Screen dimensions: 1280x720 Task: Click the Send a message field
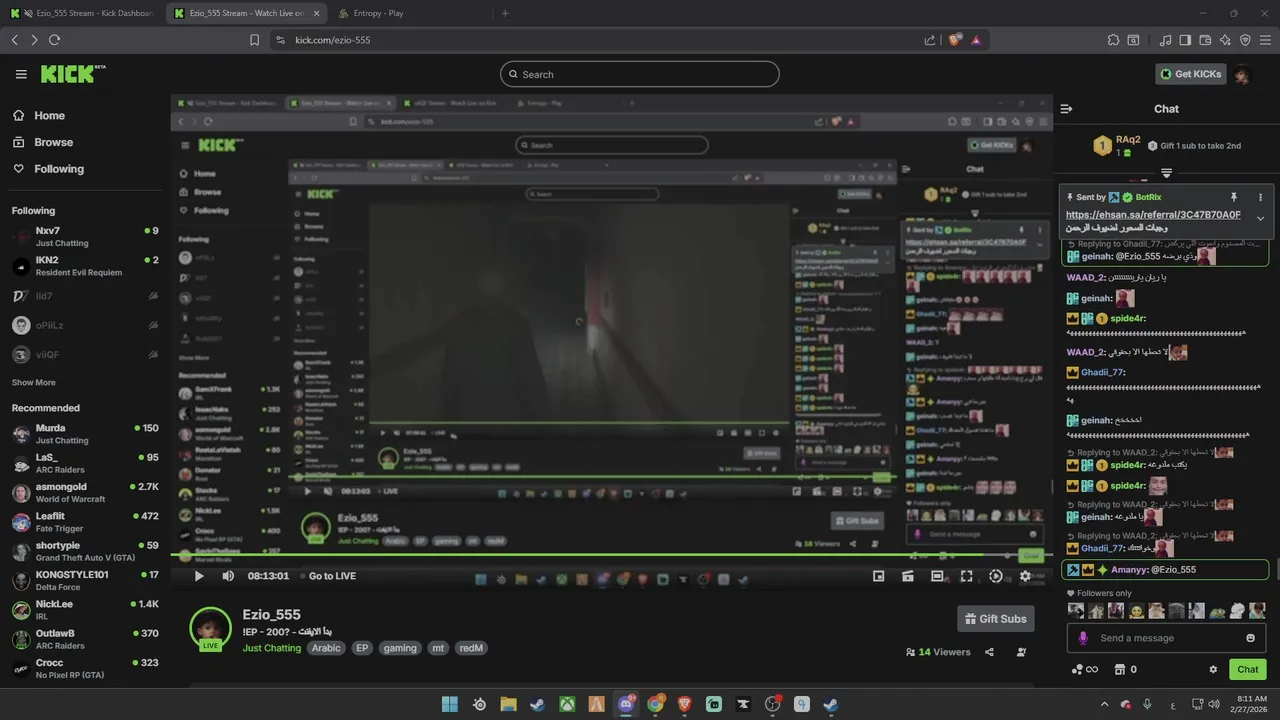pyautogui.click(x=1166, y=638)
